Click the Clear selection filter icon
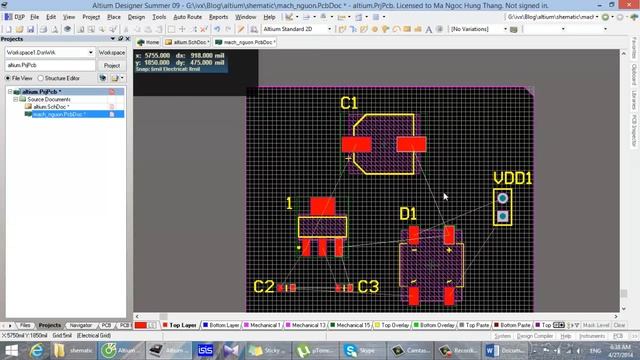Image resolution: width=640 pixels, height=360 pixels. click(x=204, y=29)
